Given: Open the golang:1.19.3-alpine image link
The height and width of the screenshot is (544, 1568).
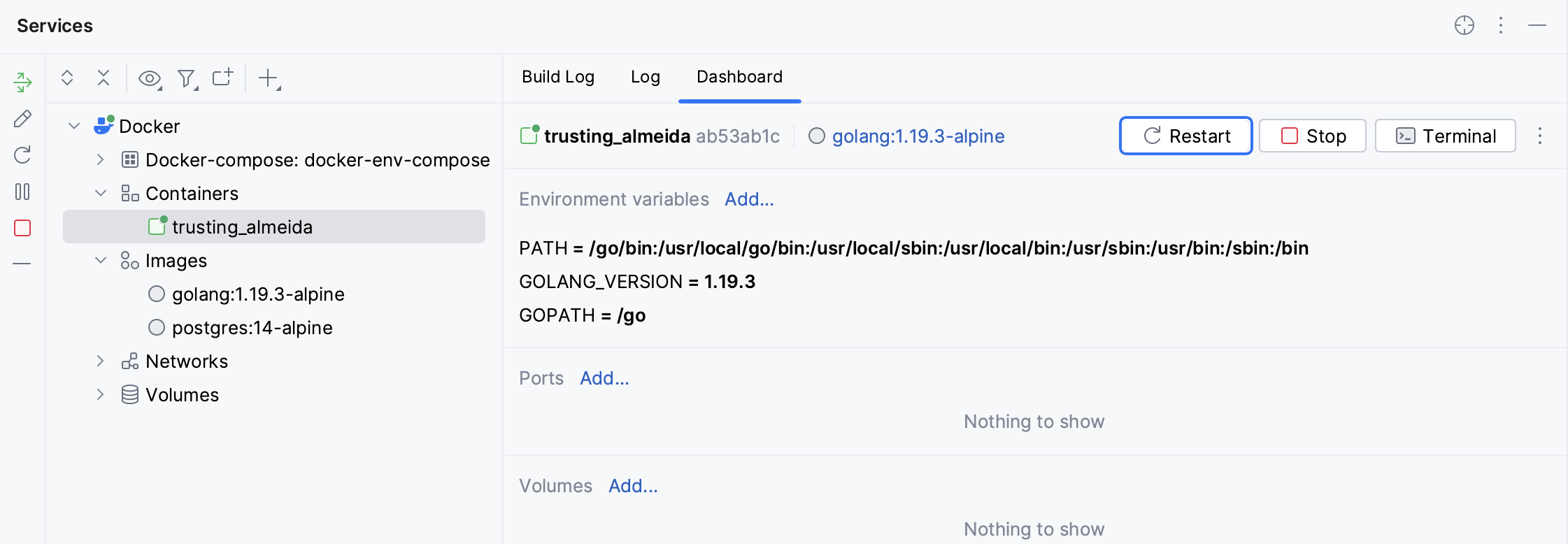Looking at the screenshot, I should click(918, 136).
